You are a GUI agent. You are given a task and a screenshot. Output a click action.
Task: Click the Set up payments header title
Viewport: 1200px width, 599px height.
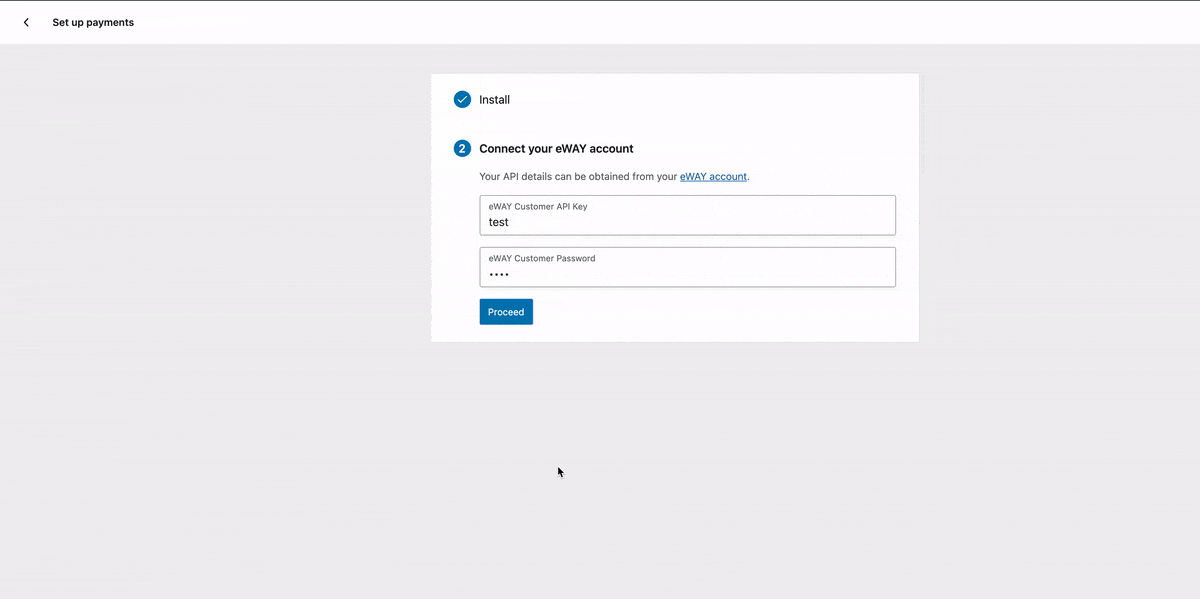click(x=93, y=21)
